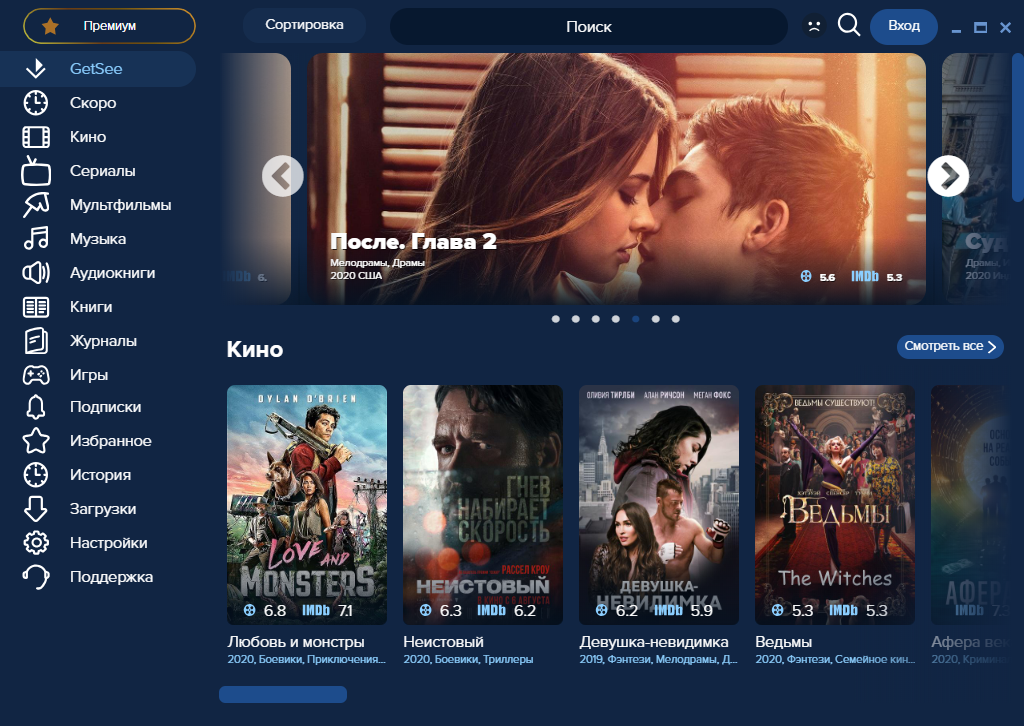
Task: Select the first carousel dot indicator
Action: [x=556, y=319]
